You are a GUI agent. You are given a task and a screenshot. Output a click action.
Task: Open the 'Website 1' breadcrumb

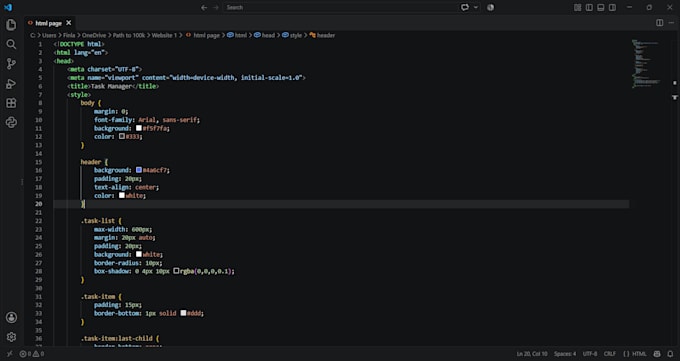click(x=164, y=35)
